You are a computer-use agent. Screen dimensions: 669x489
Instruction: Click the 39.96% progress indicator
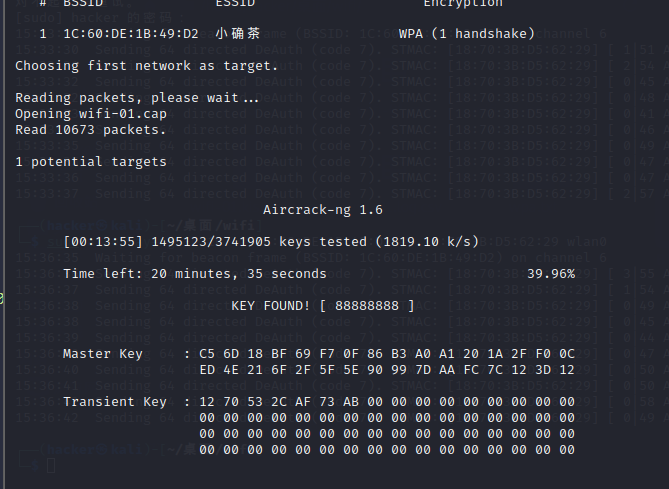click(x=551, y=274)
